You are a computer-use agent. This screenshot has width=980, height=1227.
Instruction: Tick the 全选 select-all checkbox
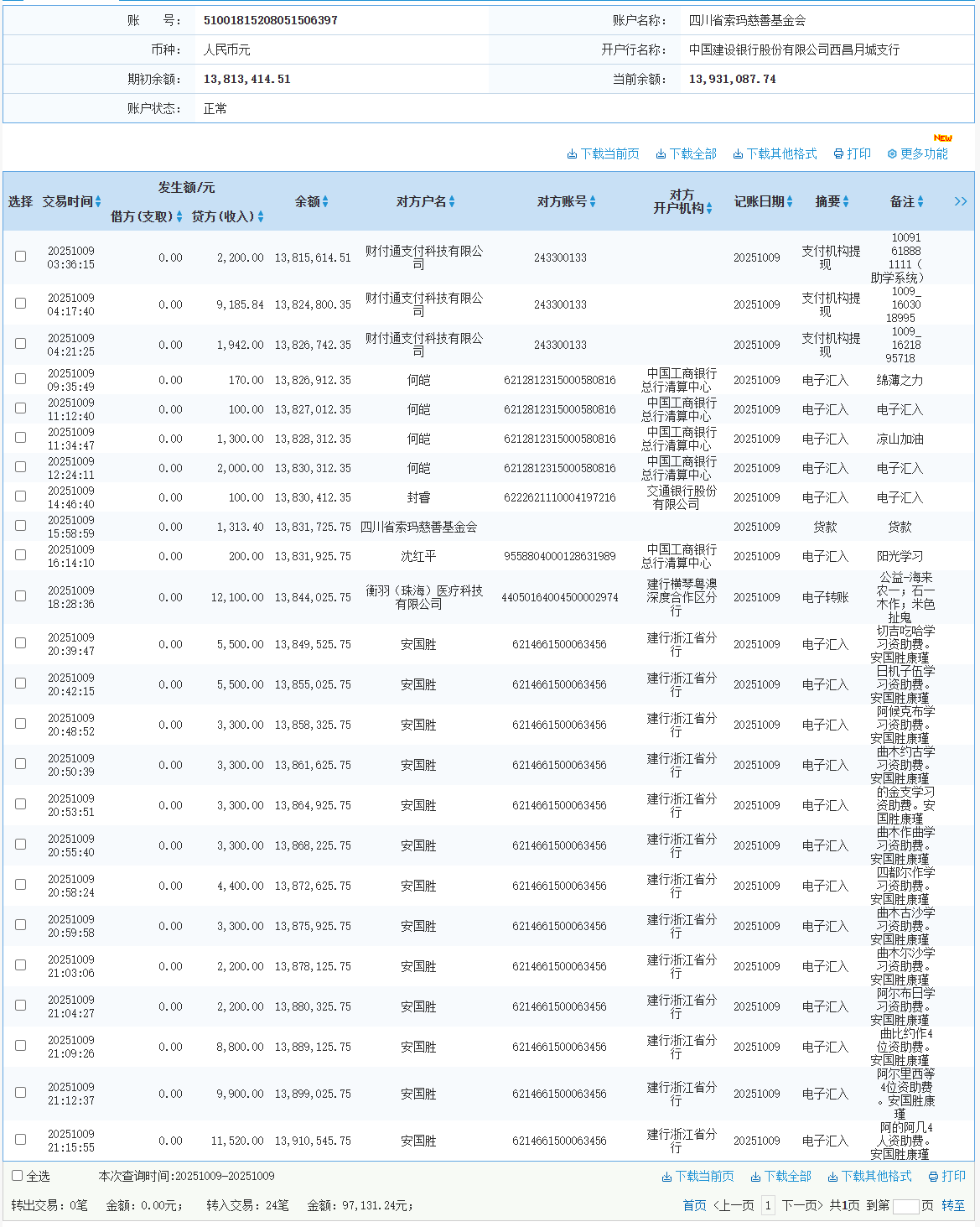click(x=17, y=1176)
